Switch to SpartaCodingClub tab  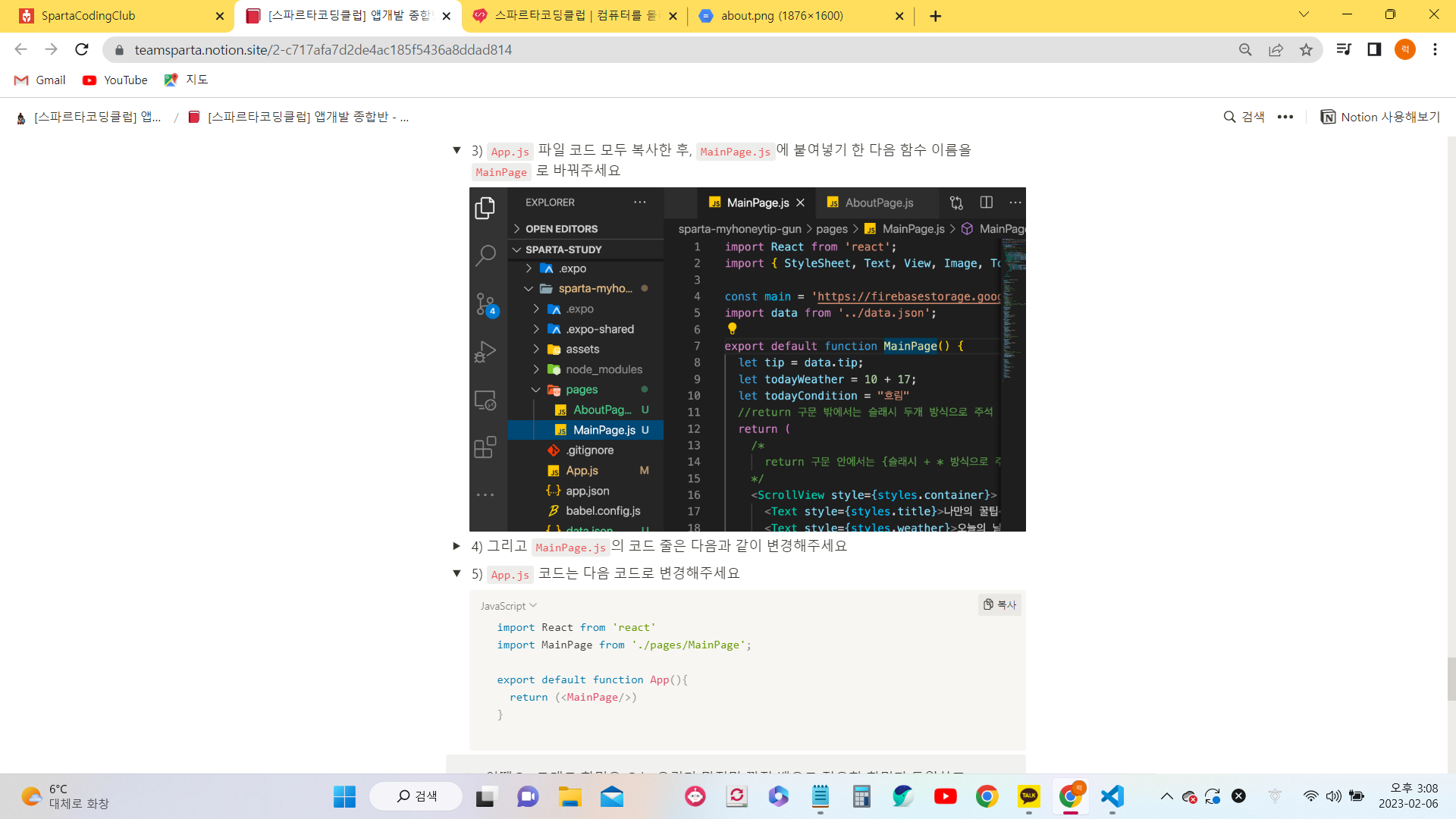(x=114, y=16)
